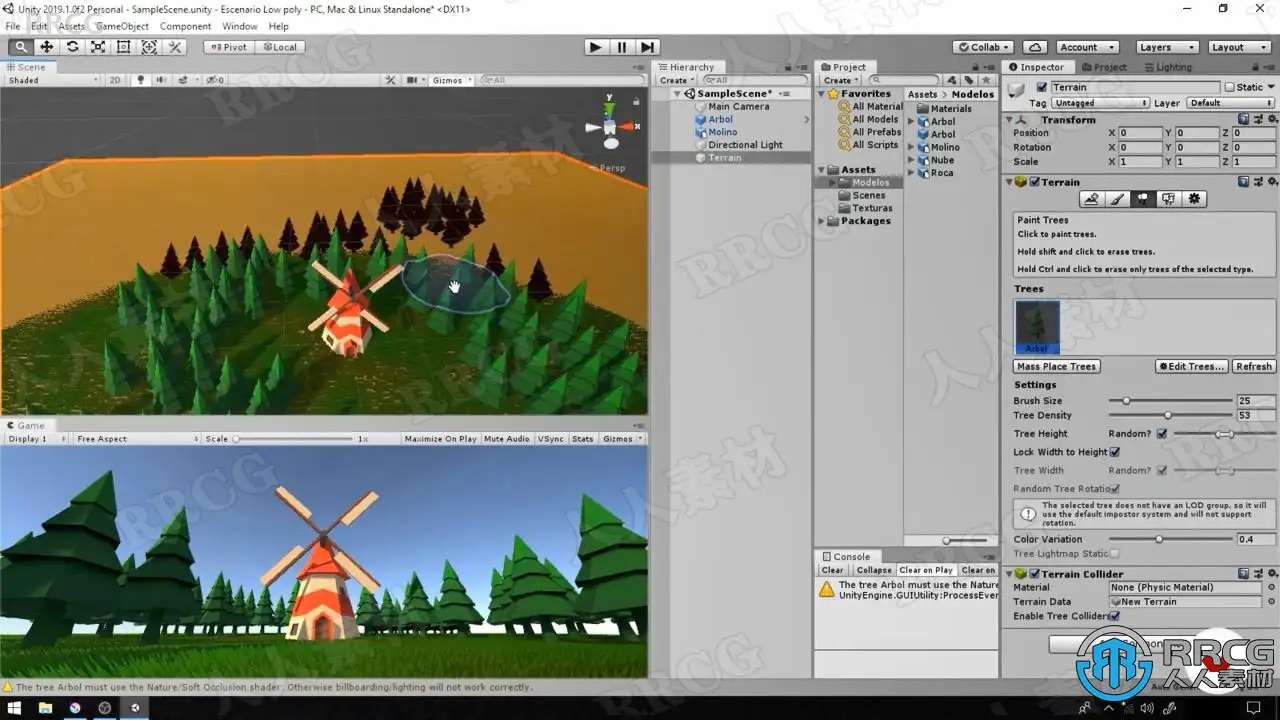
Task: Open the Display 1 dropdown in Game view
Action: 37,439
